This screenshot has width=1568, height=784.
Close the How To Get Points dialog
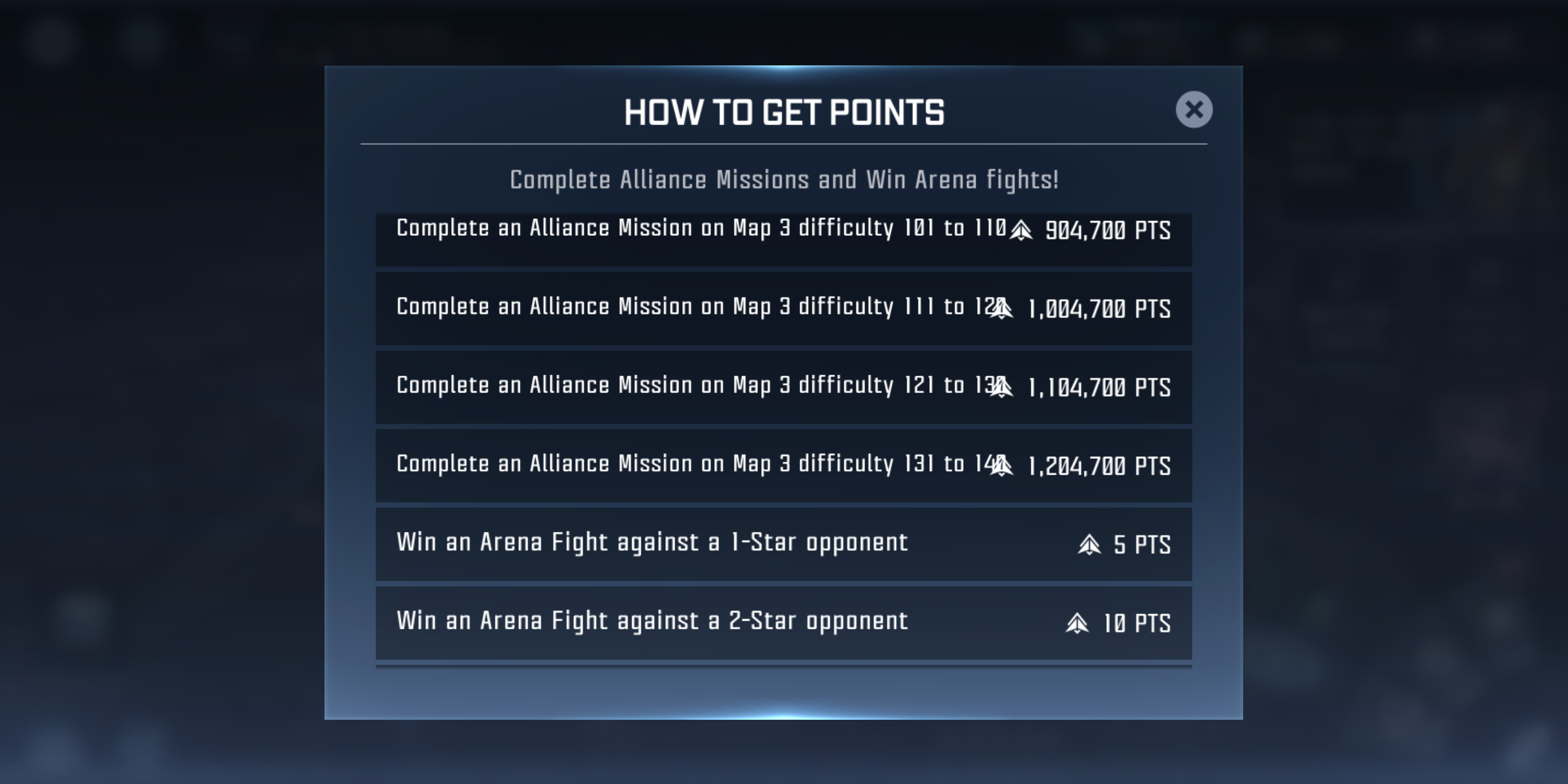point(1193,109)
